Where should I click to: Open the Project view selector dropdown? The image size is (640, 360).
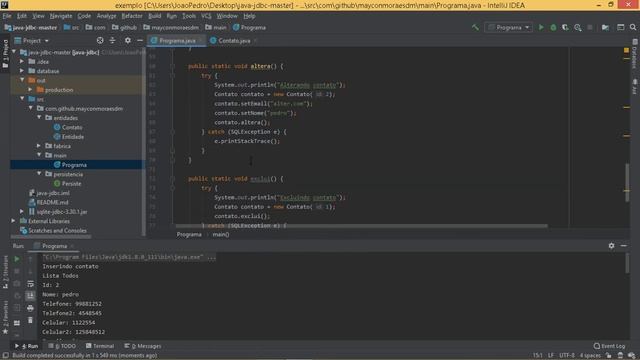tap(32, 41)
